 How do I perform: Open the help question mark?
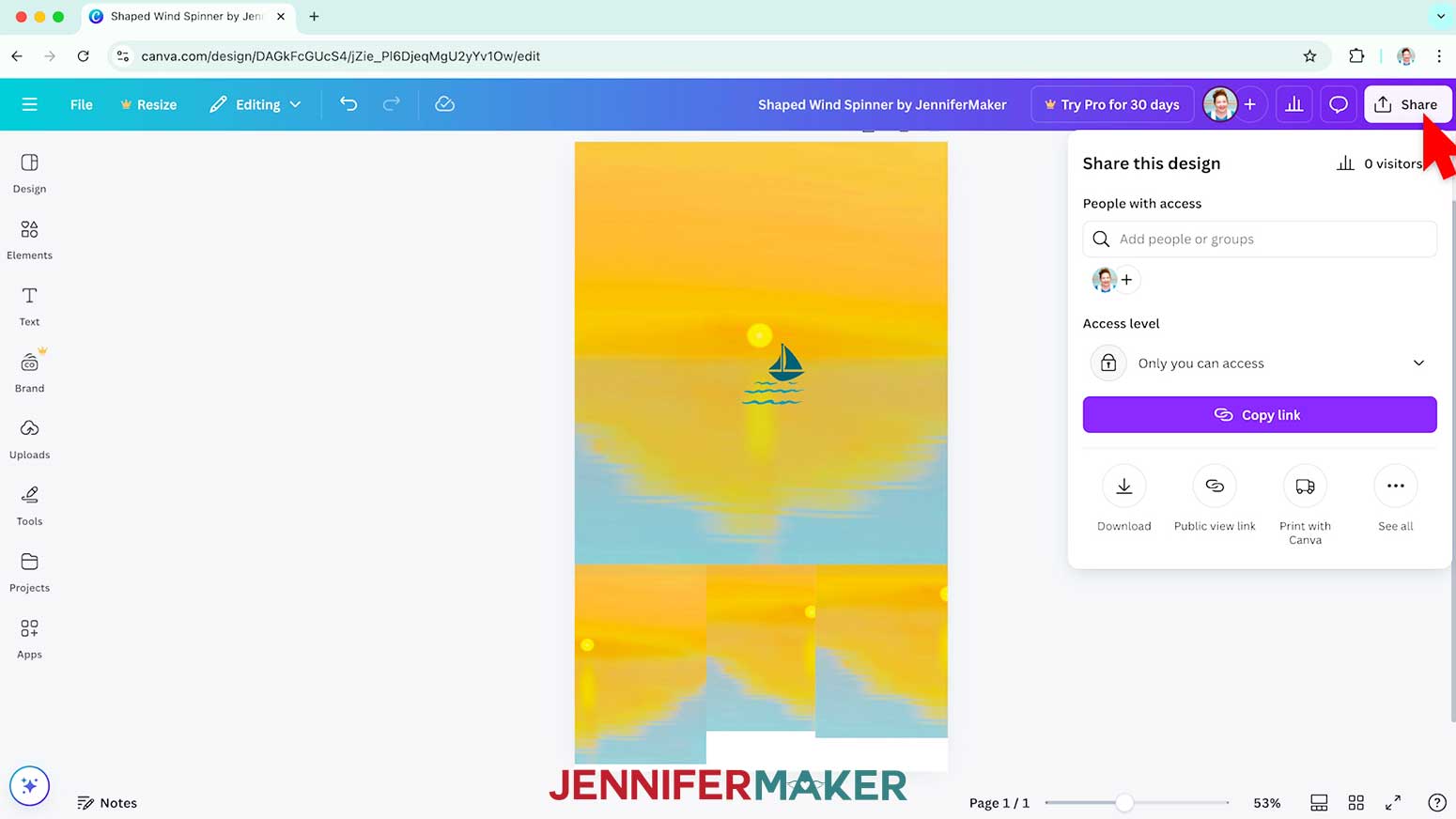[1437, 803]
